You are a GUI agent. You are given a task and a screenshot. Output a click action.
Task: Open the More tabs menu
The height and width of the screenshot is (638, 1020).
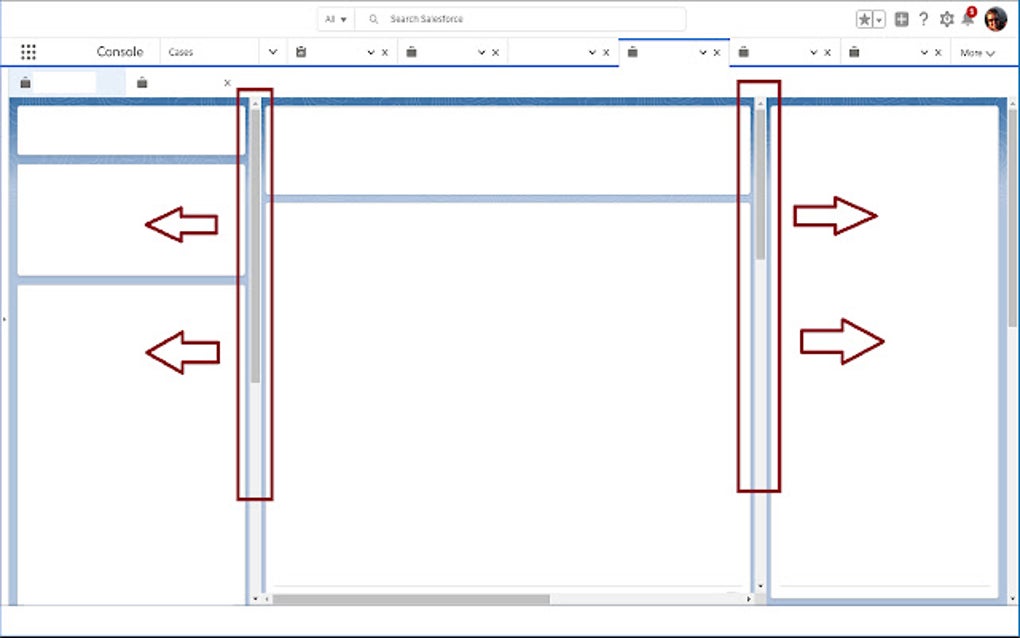pyautogui.click(x=977, y=53)
